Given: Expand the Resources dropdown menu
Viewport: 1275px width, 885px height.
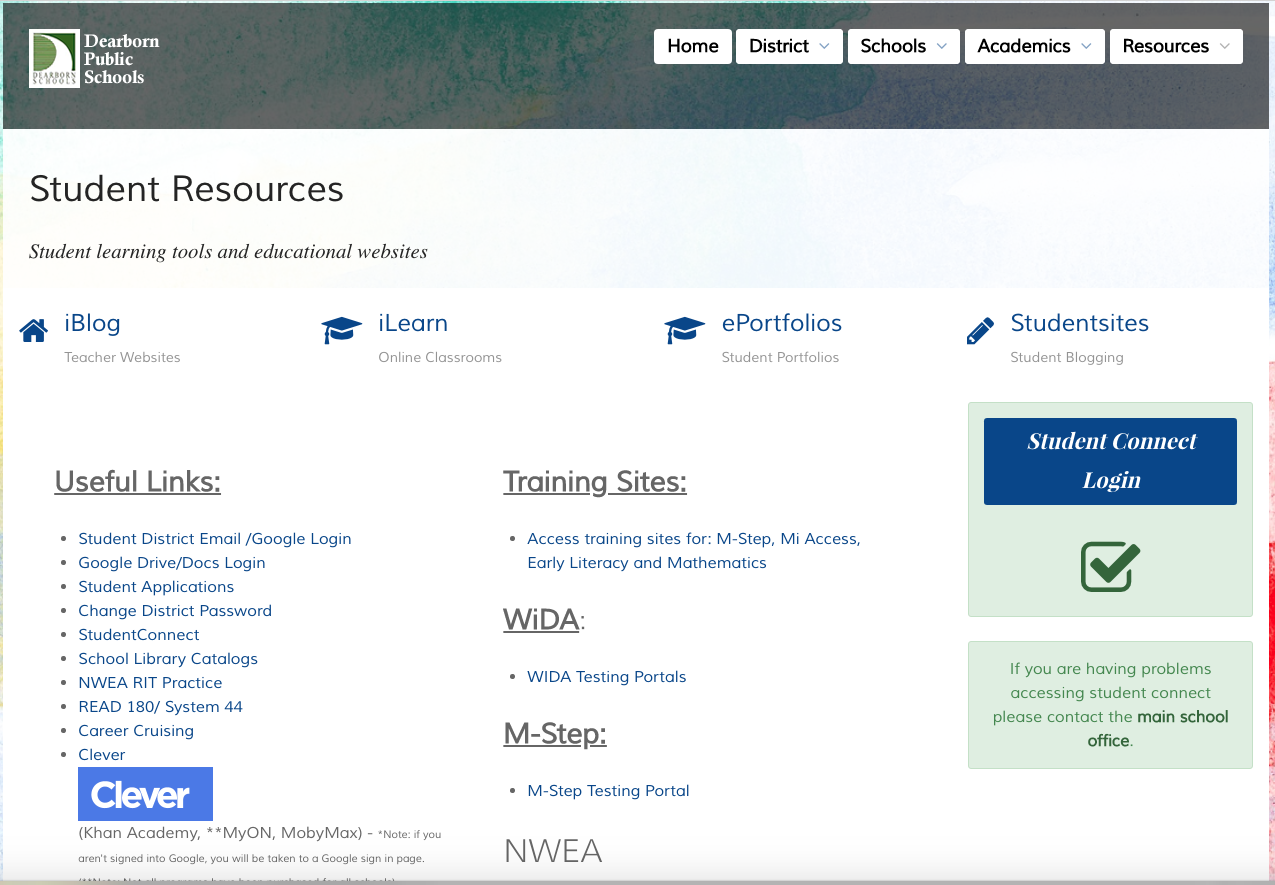Looking at the screenshot, I should coord(1176,46).
